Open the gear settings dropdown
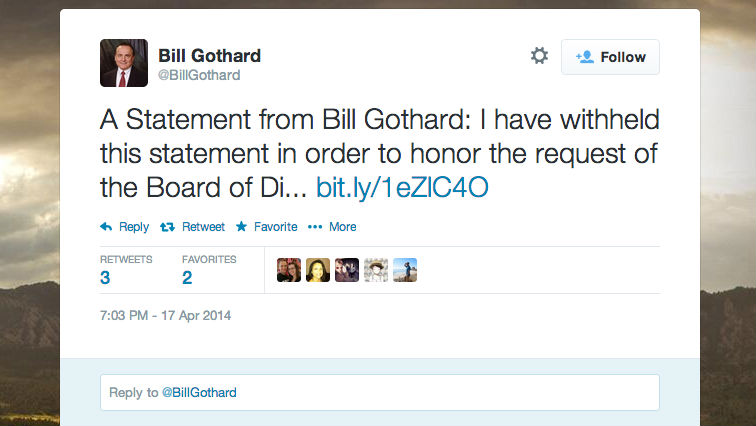The width and height of the screenshot is (756, 426). click(539, 56)
